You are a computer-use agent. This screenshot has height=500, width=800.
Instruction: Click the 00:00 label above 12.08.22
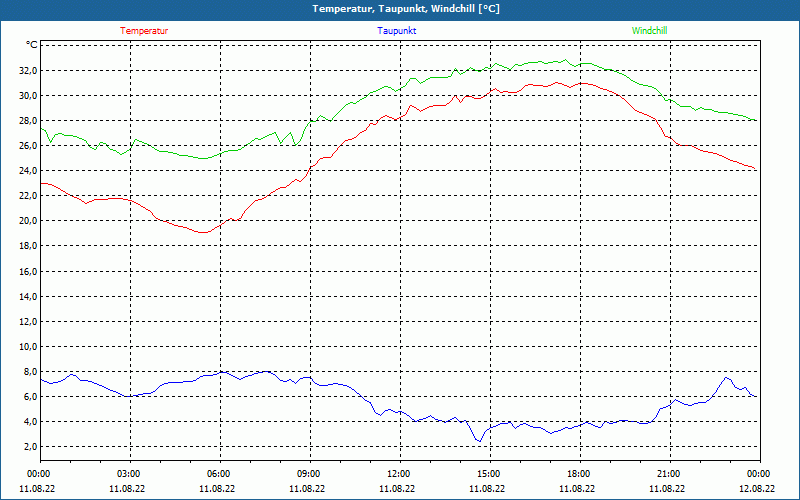pyautogui.click(x=760, y=474)
